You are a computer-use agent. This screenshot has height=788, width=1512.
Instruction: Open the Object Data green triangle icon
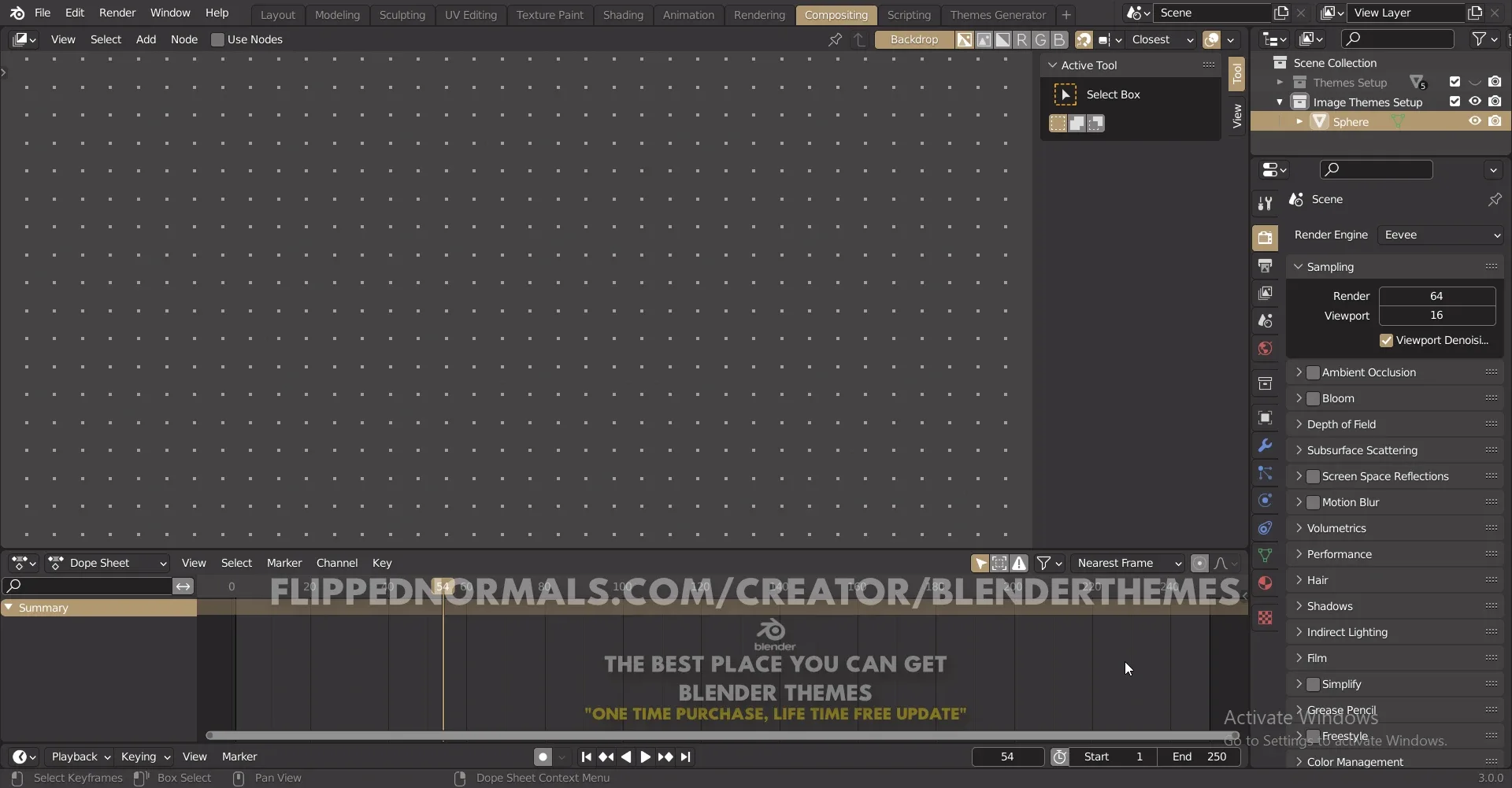pyautogui.click(x=1265, y=555)
